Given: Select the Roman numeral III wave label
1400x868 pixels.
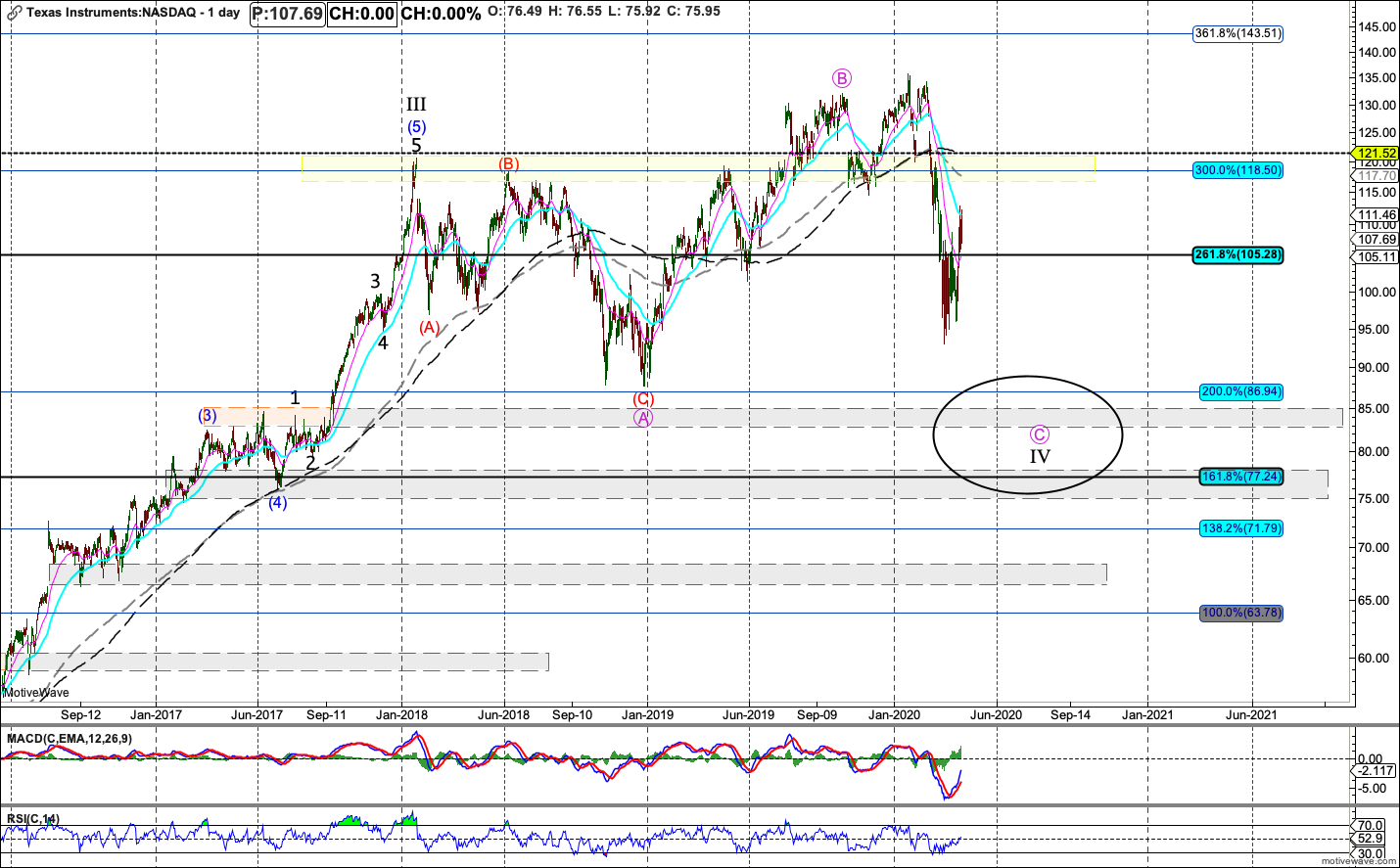Looking at the screenshot, I should (x=416, y=105).
